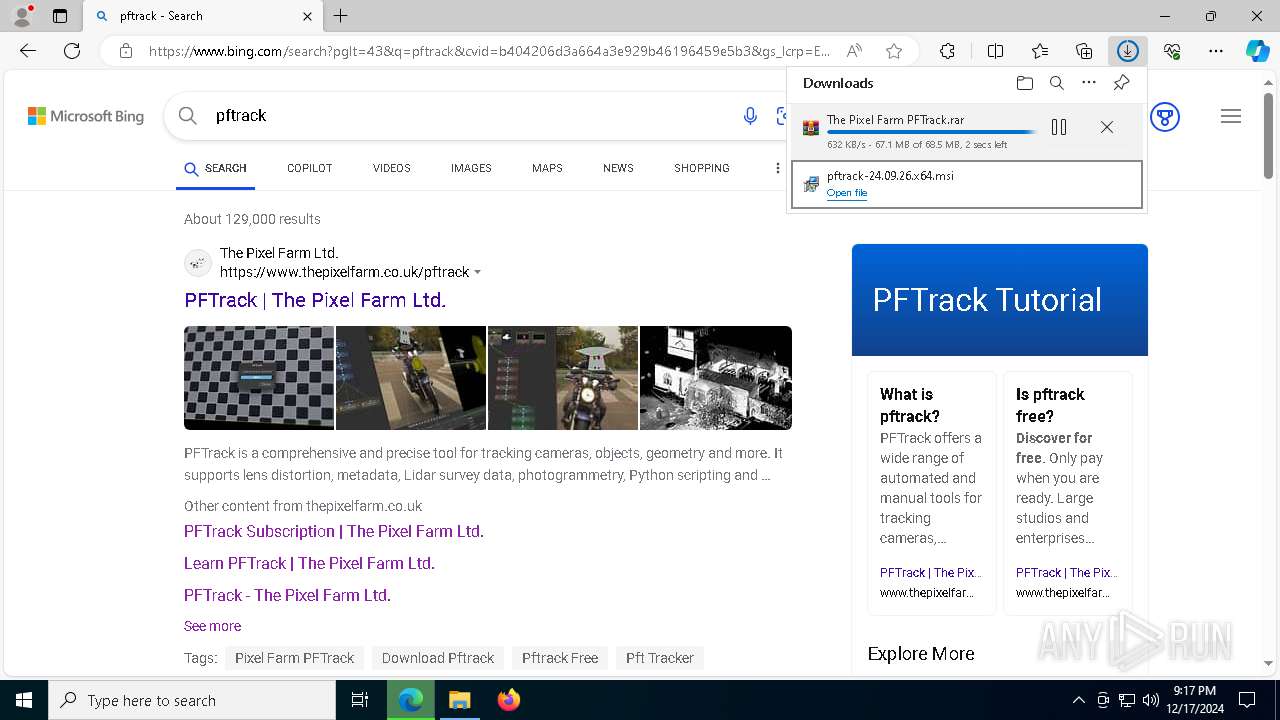1280x720 pixels.
Task: Switch to the SHOPPING tab
Action: (x=702, y=168)
